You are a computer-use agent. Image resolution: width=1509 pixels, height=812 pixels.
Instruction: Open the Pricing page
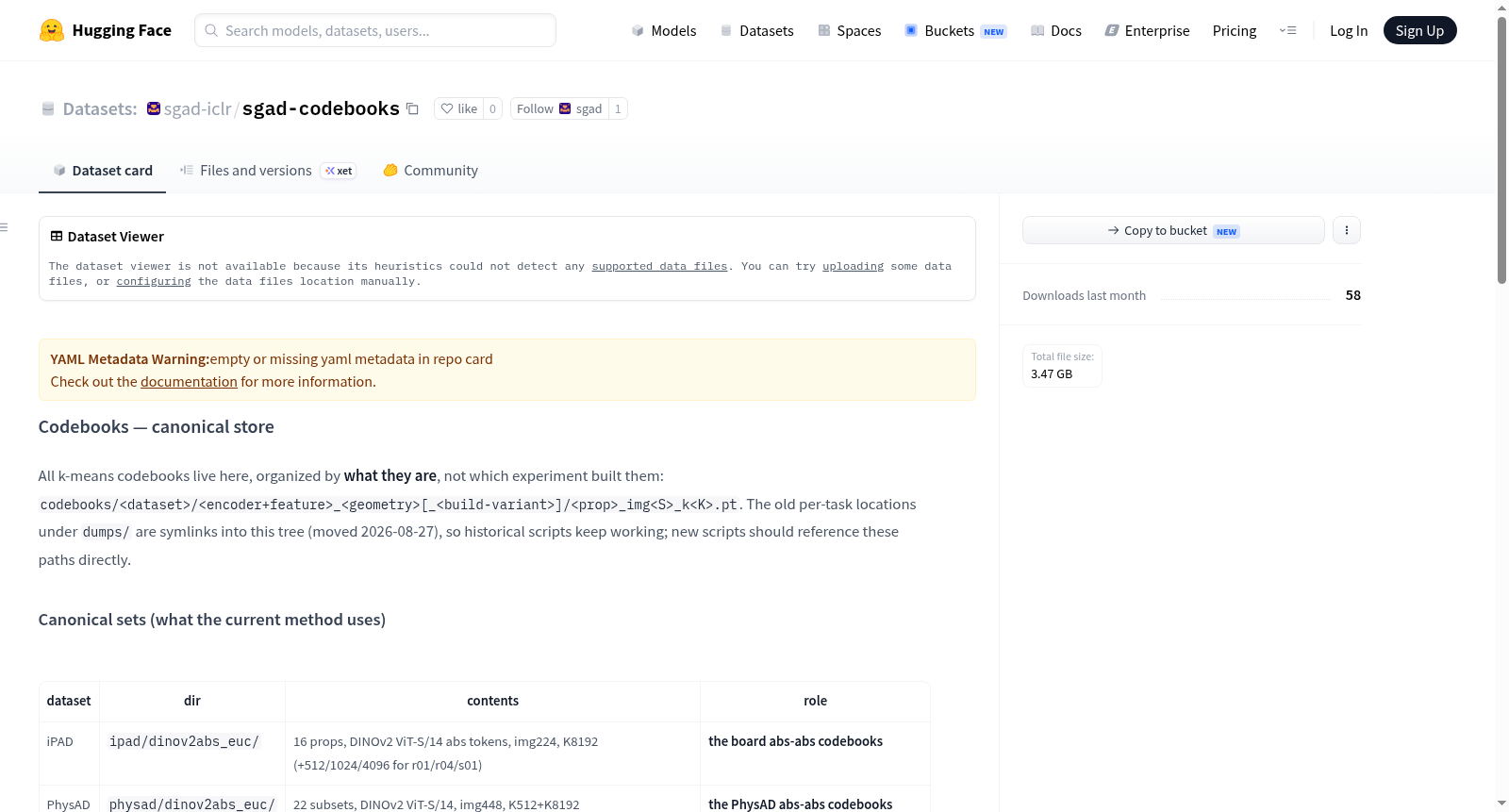(1235, 30)
